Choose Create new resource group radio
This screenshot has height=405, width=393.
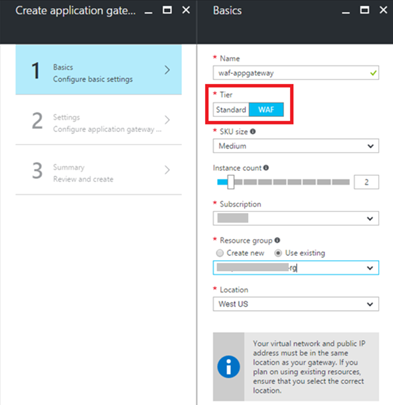[220, 253]
